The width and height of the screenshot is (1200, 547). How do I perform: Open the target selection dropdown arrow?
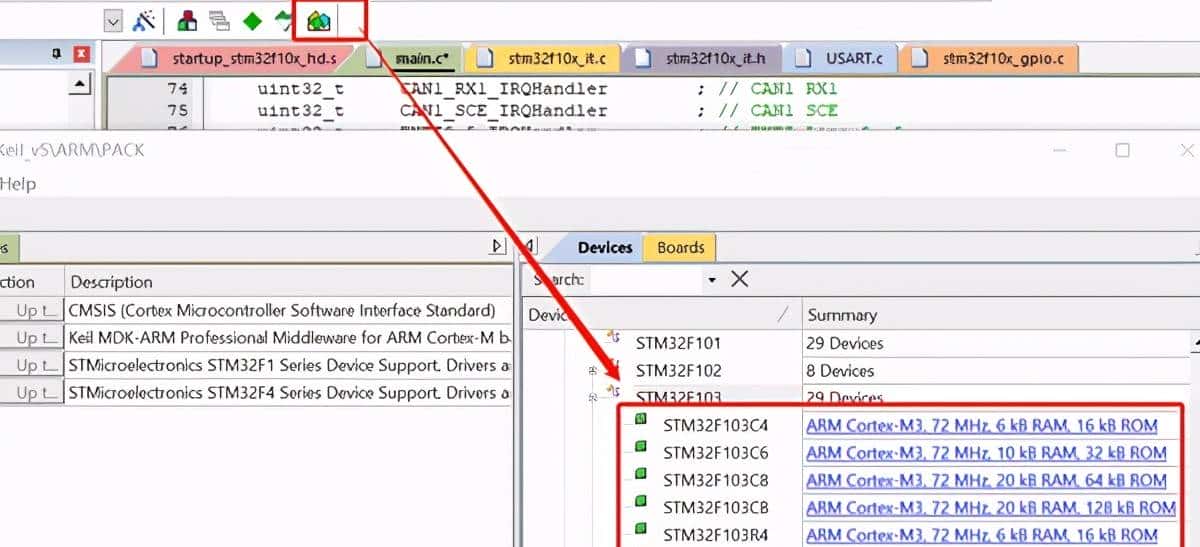(113, 20)
